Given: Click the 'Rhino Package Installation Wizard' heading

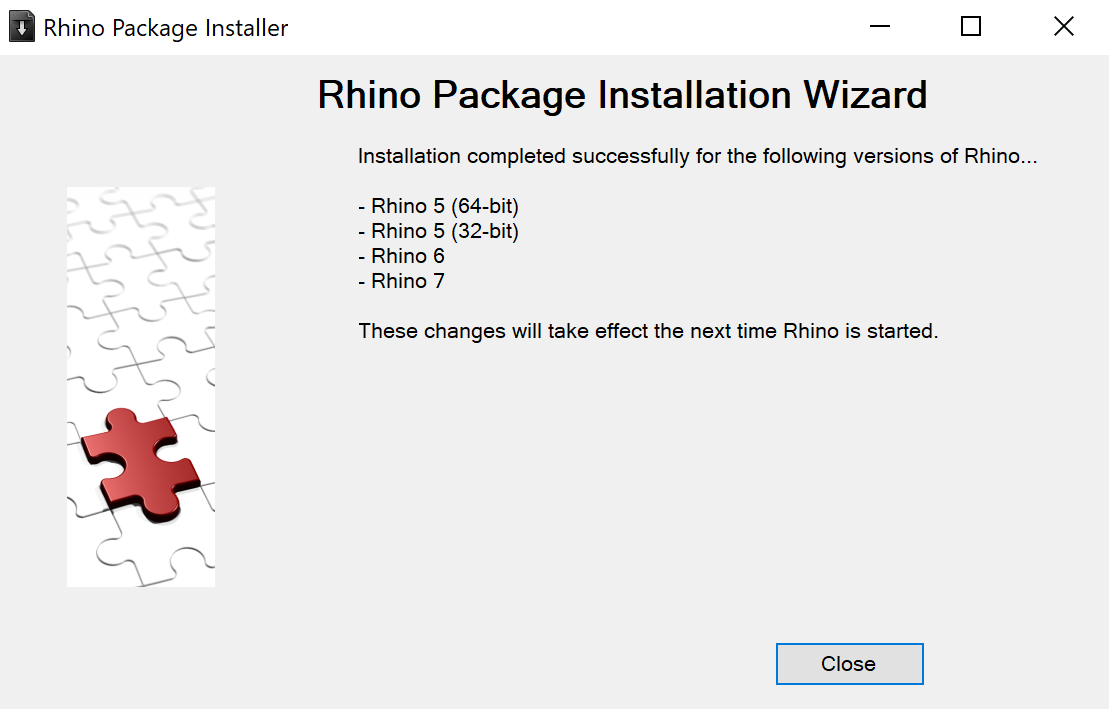Looking at the screenshot, I should 622,96.
